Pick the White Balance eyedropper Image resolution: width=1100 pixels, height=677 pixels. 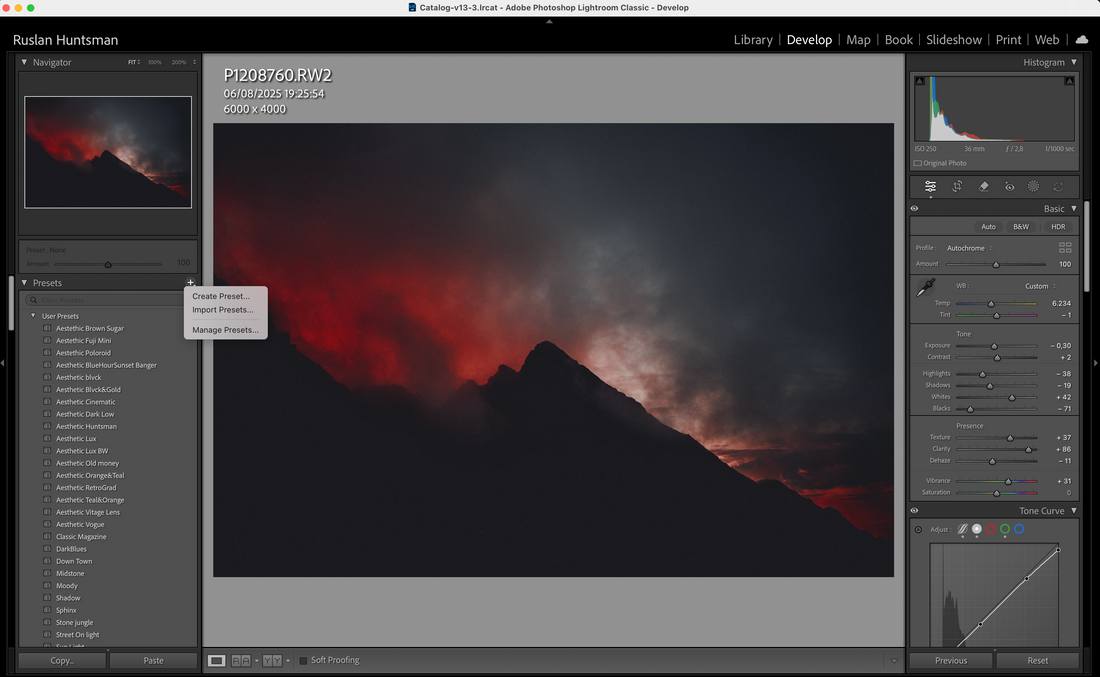coord(926,288)
